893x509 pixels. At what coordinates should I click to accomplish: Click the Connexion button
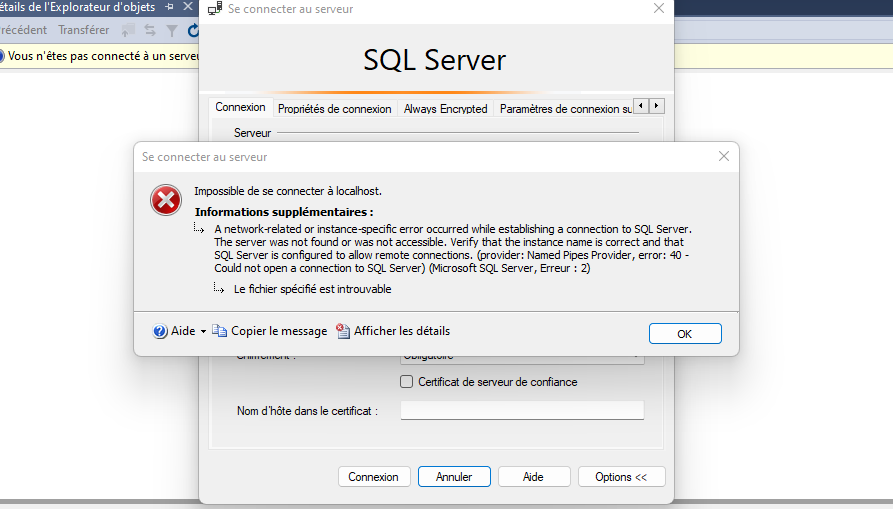pyautogui.click(x=374, y=477)
